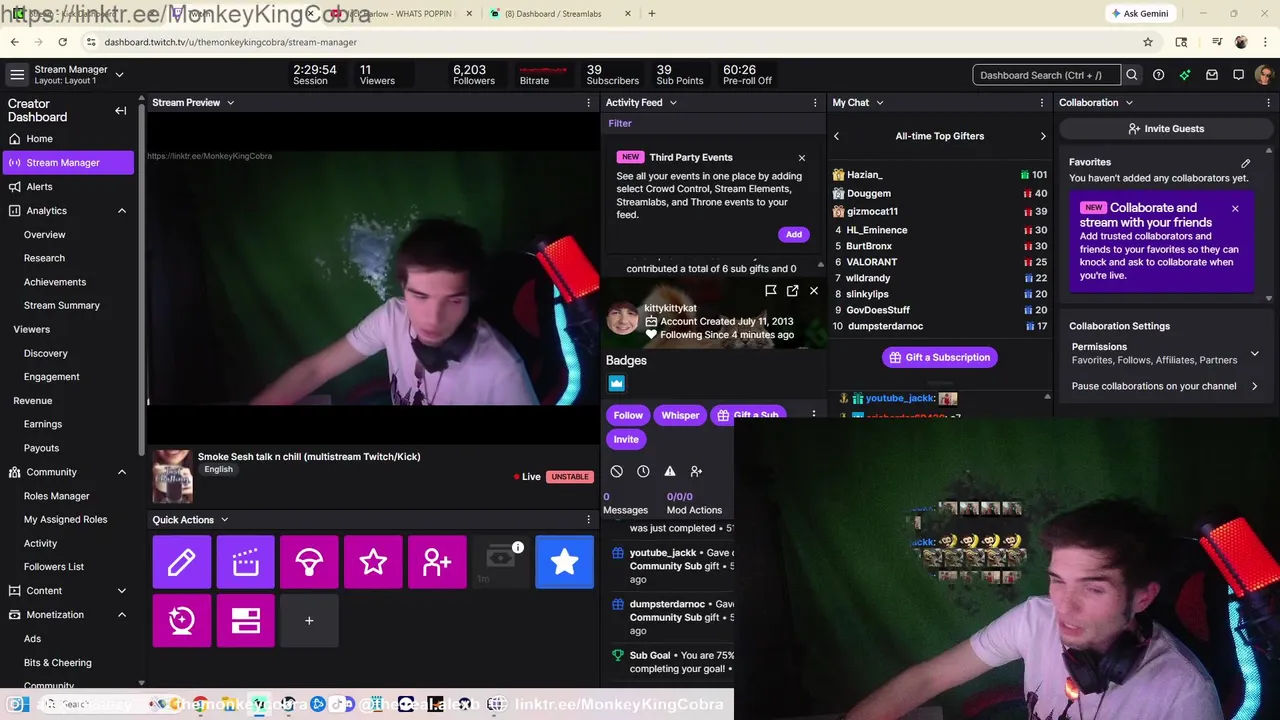Screen dimensions: 1280x720
Task: Open Pause collaborations on your channel
Action: tap(1164, 386)
